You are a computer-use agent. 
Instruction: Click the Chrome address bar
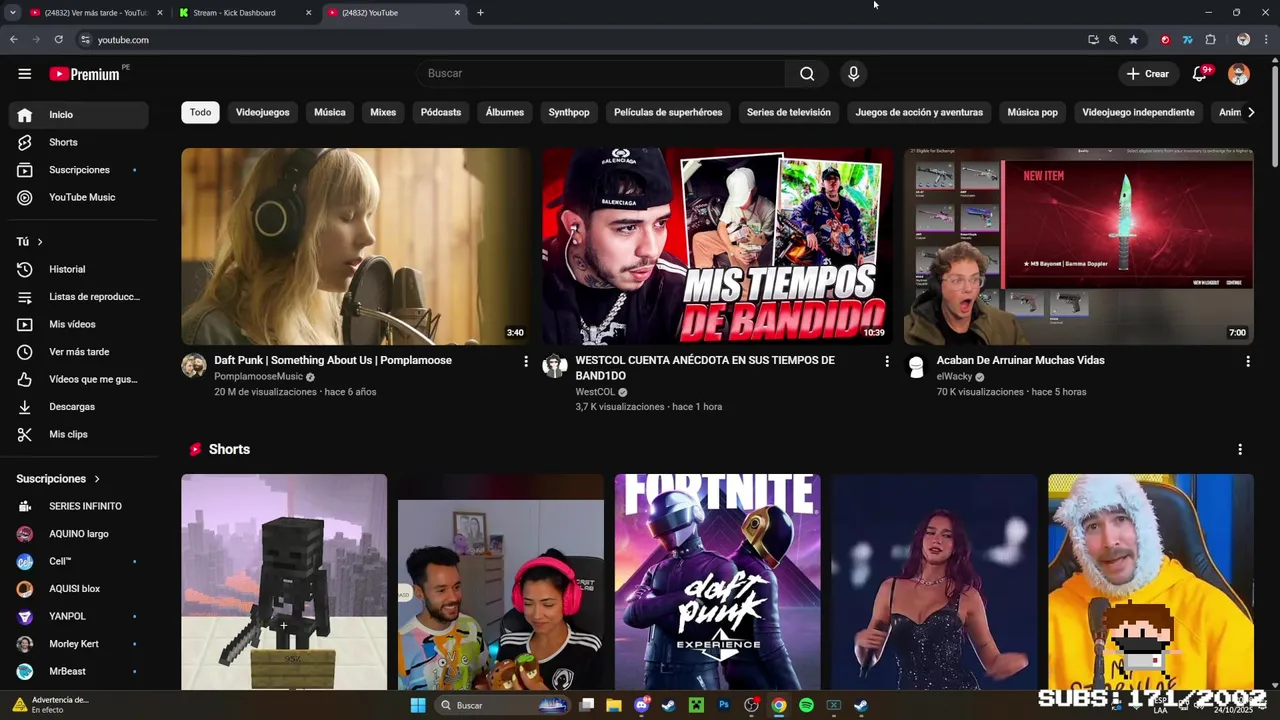coord(580,40)
